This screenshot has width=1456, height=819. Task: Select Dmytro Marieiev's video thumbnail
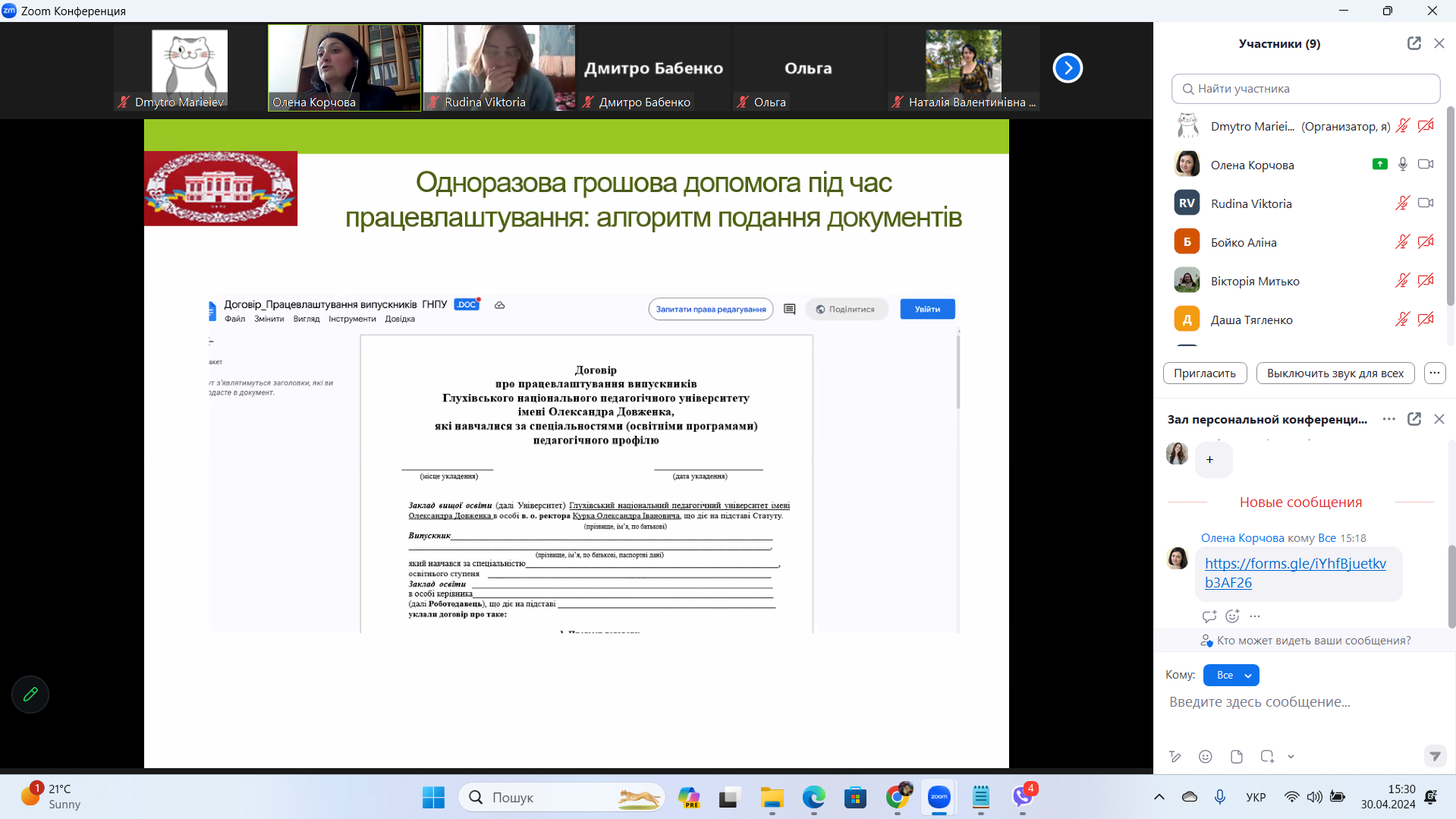(x=190, y=68)
